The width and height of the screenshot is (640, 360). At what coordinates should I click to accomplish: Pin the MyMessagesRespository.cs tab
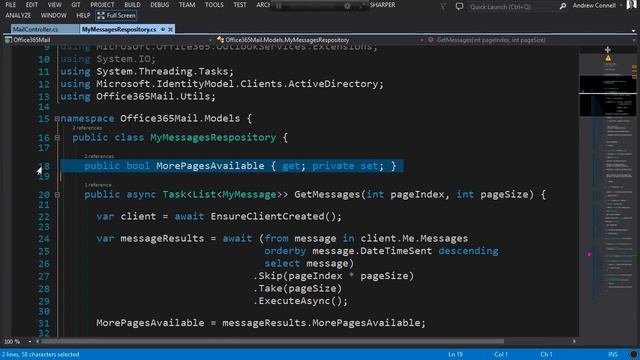pyautogui.click(x=163, y=29)
